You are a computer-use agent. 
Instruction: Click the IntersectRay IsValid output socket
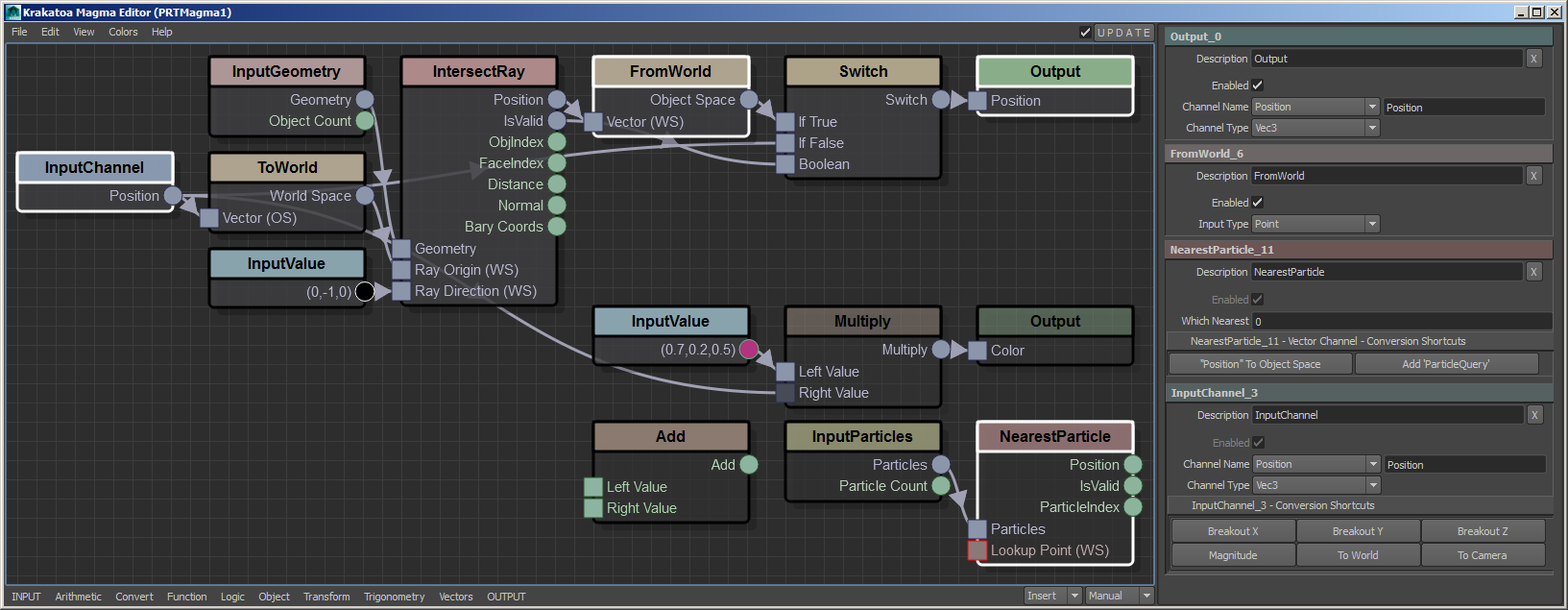(x=557, y=121)
